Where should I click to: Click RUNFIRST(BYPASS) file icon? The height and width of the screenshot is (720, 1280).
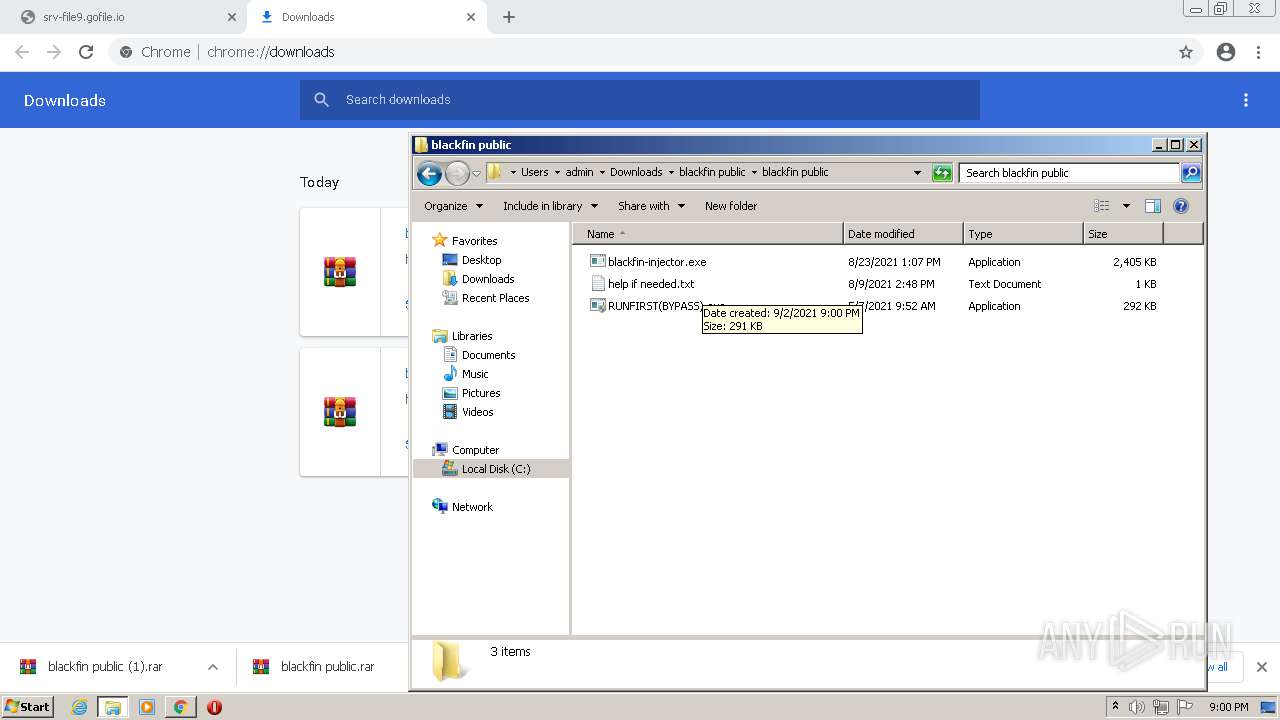pos(598,306)
